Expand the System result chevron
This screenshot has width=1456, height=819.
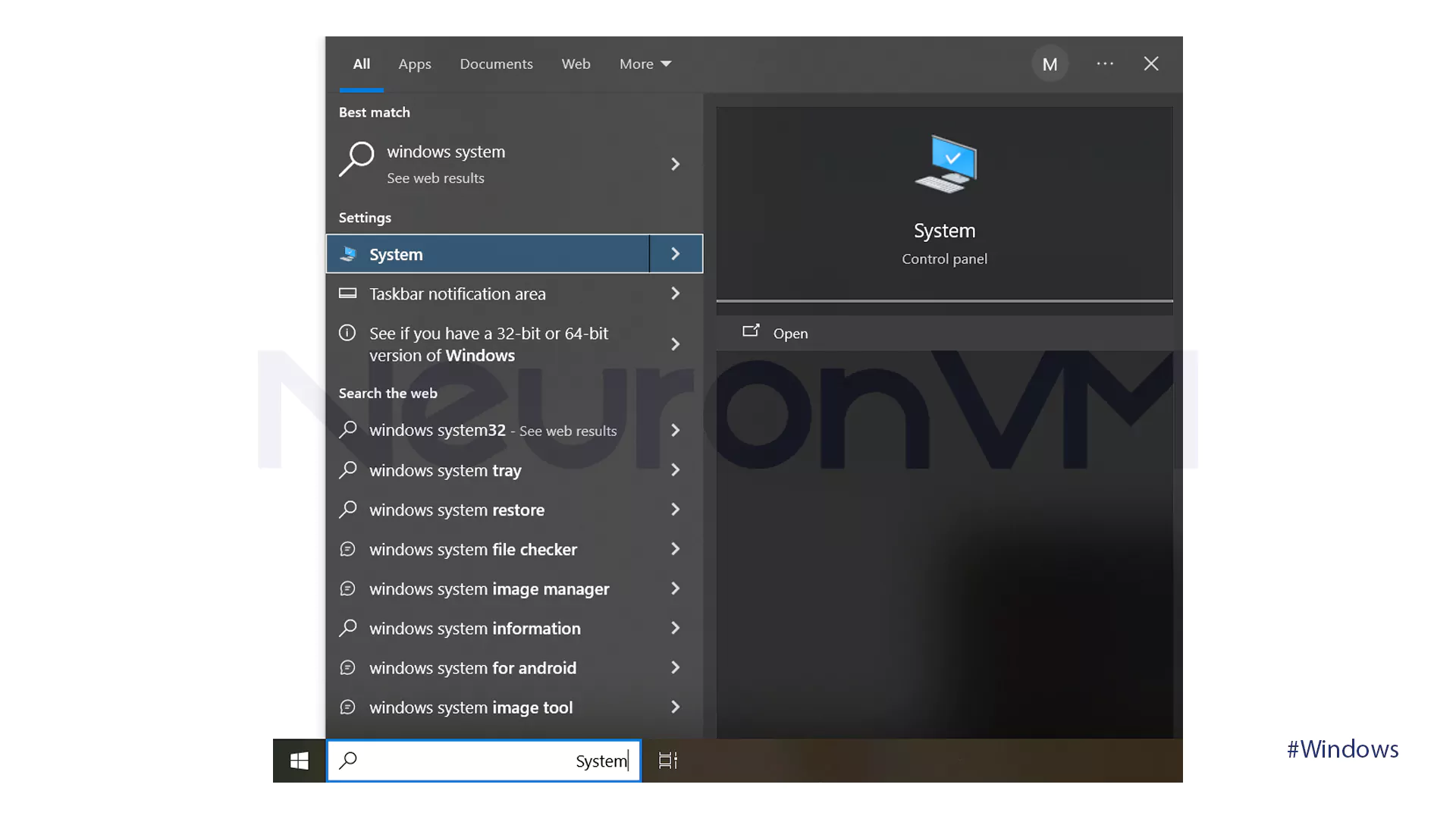tap(676, 254)
